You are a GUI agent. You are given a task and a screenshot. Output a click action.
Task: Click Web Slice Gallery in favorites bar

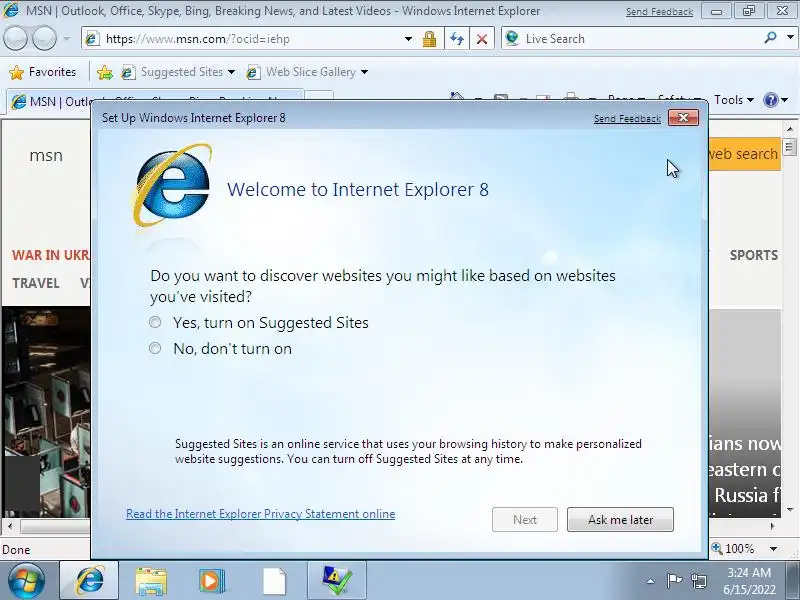(x=301, y=72)
